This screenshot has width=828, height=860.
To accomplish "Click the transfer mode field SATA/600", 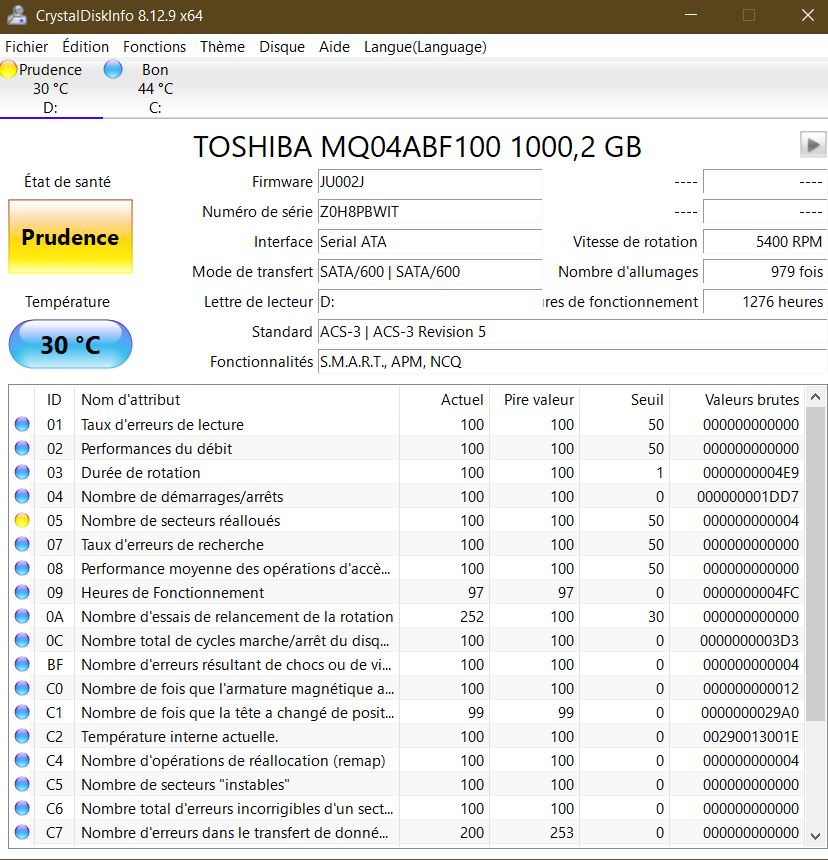I will click(430, 272).
